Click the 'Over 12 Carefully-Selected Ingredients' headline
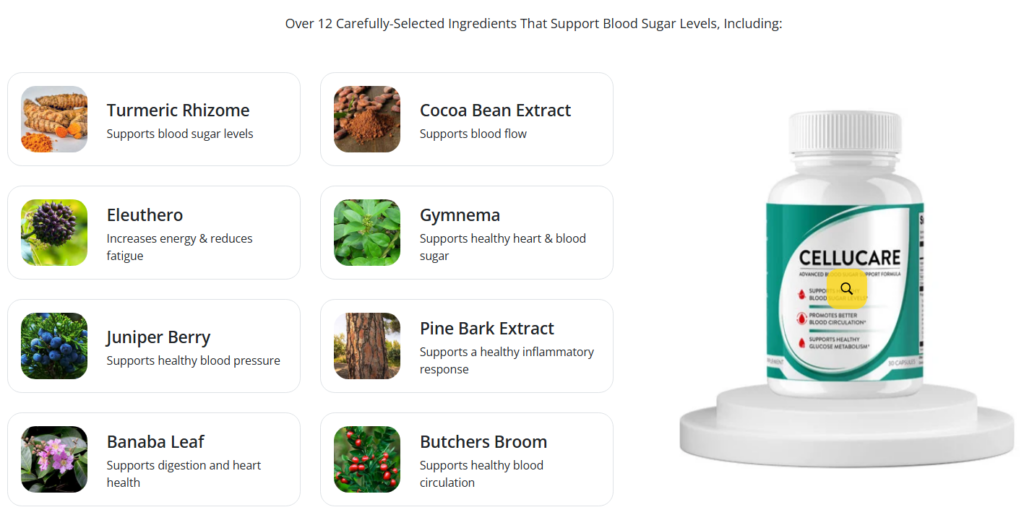Screen dimensions: 1024x515 tap(533, 23)
